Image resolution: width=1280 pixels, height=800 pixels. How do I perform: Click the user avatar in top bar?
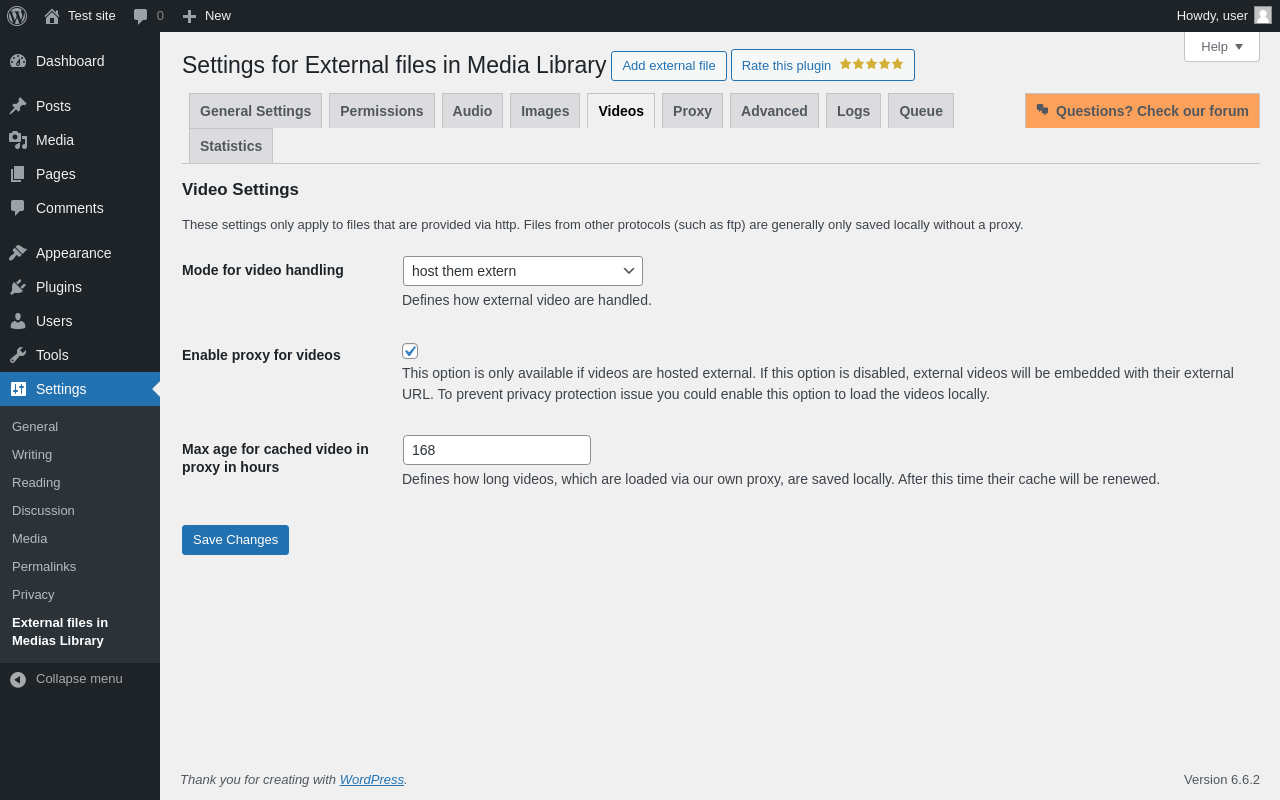click(x=1263, y=15)
